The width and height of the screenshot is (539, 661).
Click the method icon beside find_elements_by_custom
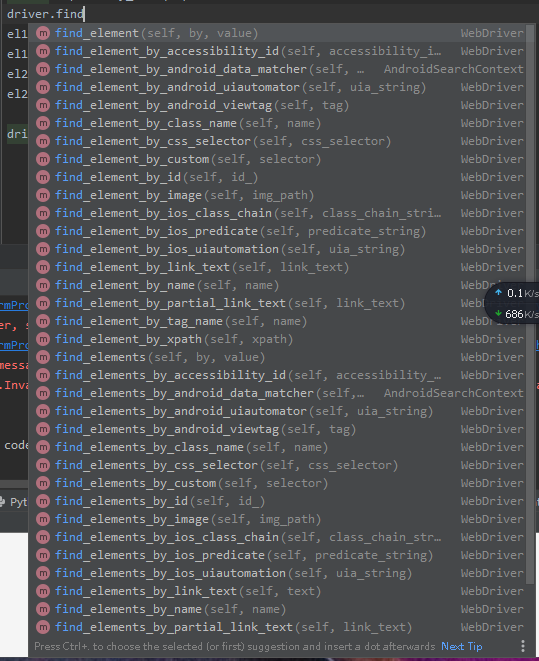click(x=43, y=483)
